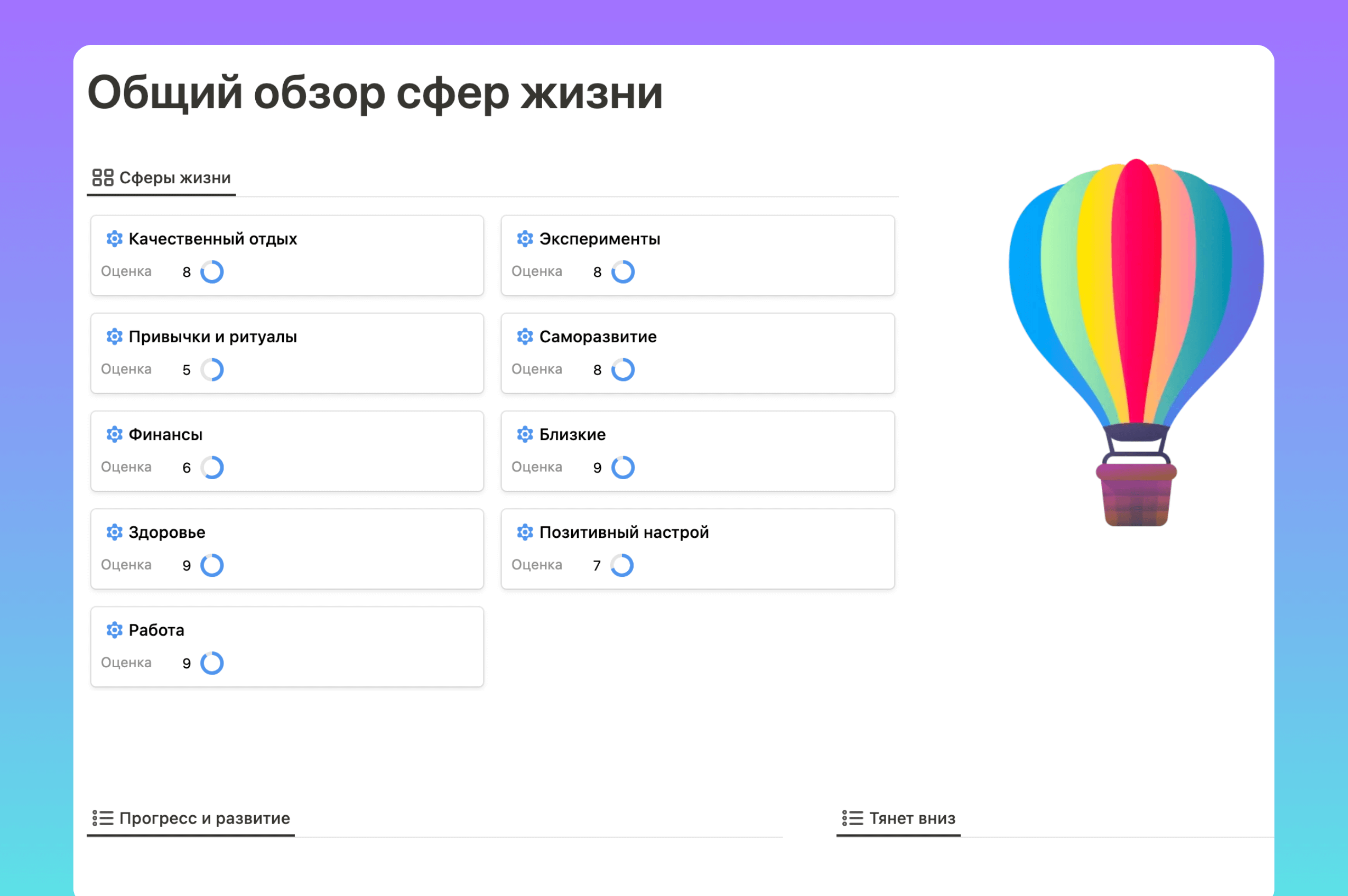Click the gear icon next to Близкие
Viewport: 1348px width, 896px height.
(525, 434)
